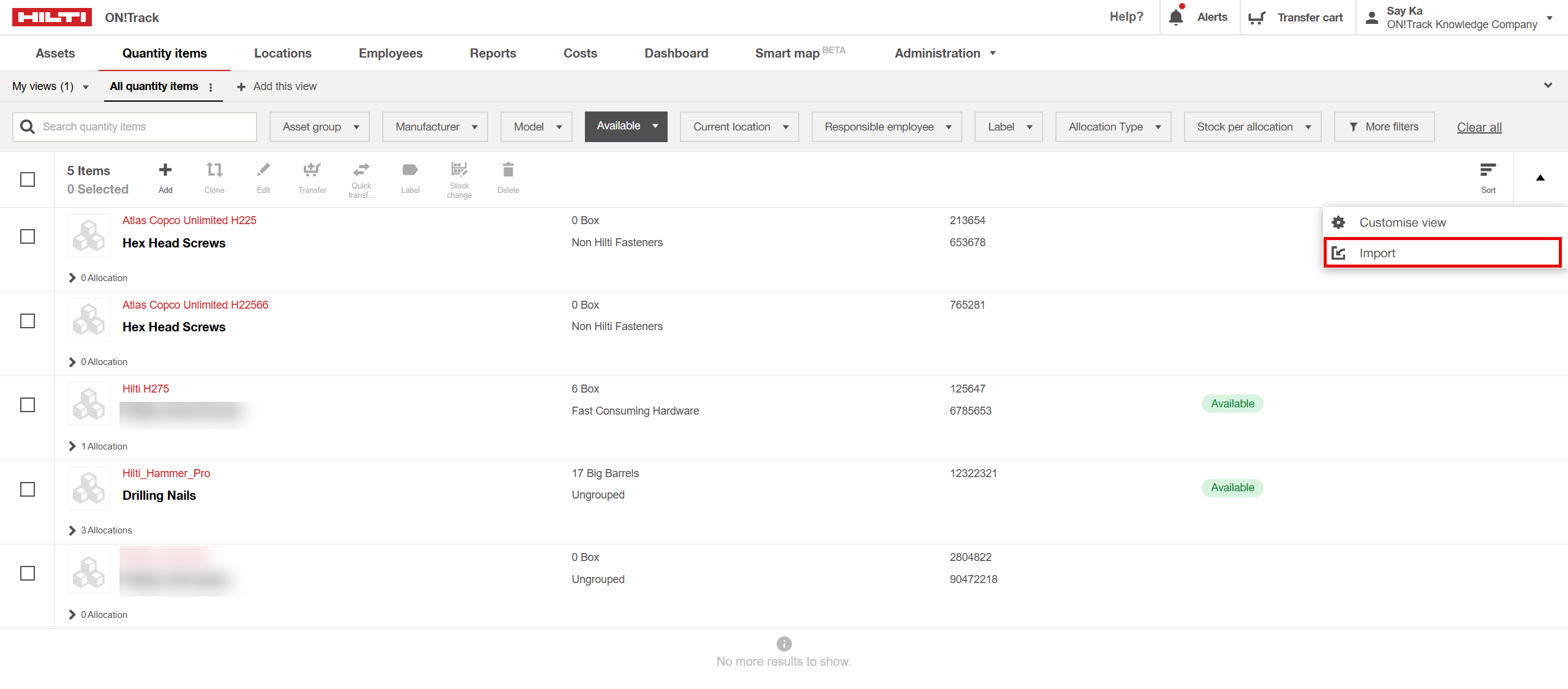Click the Sort icon
The image size is (1568, 689).
[1488, 170]
